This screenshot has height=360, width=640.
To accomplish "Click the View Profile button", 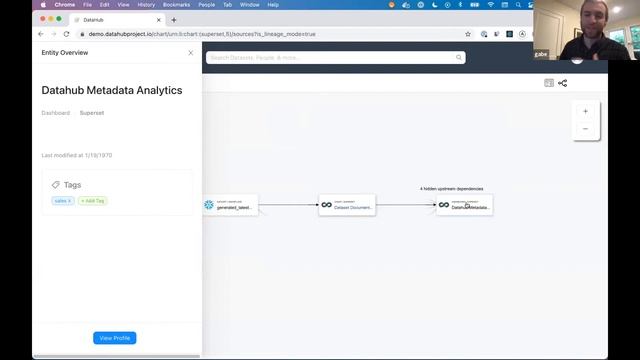I will click(x=115, y=338).
